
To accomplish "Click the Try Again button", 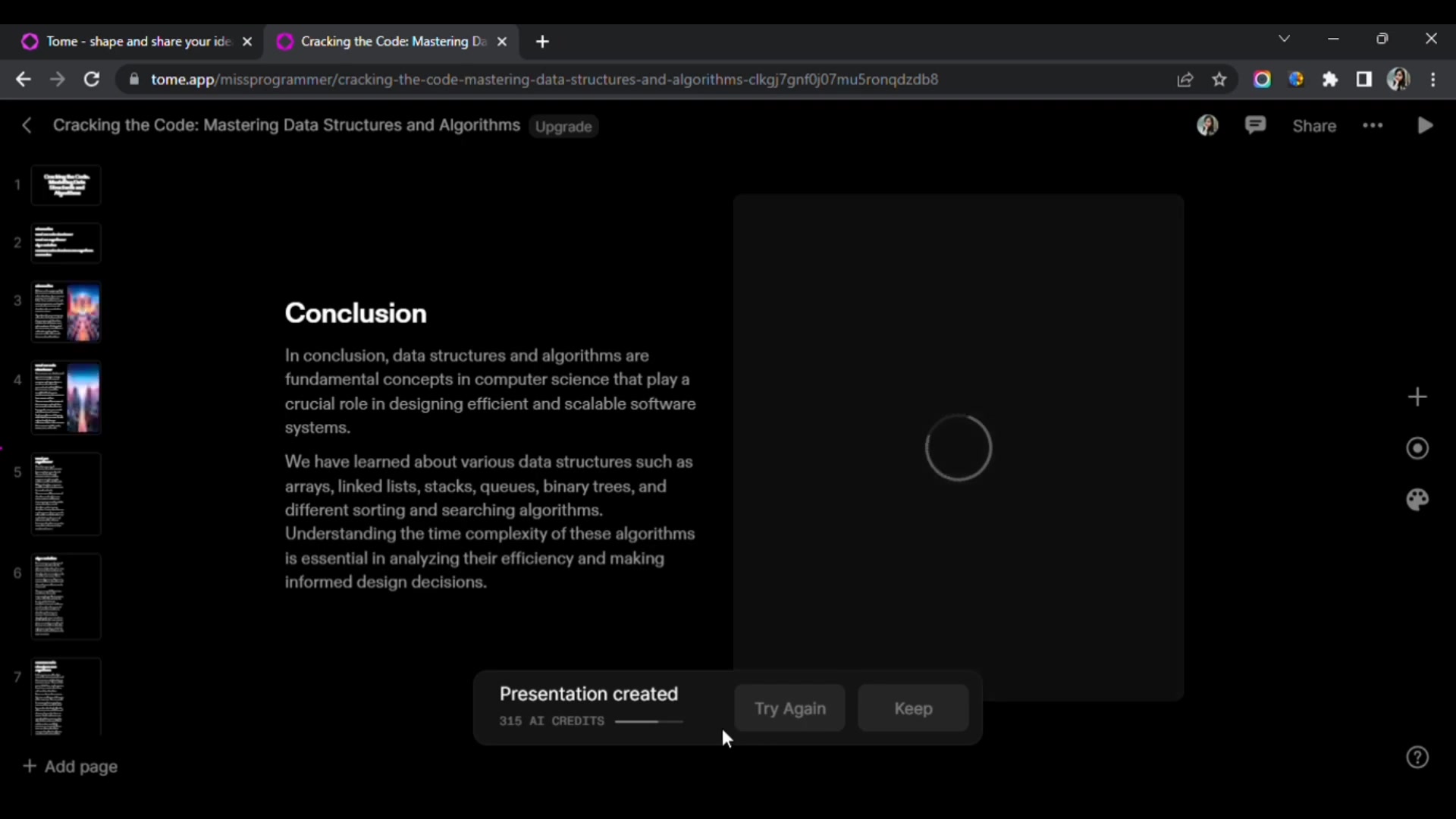I will [789, 708].
